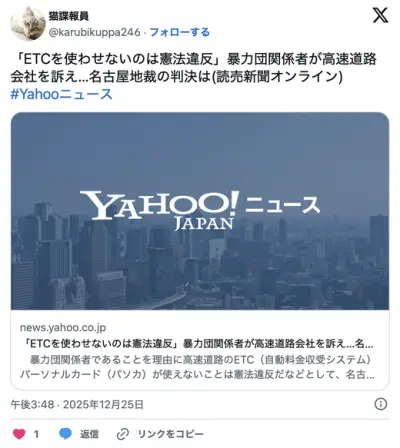
Task: Click the 返信 reply label
Action: (x=89, y=434)
